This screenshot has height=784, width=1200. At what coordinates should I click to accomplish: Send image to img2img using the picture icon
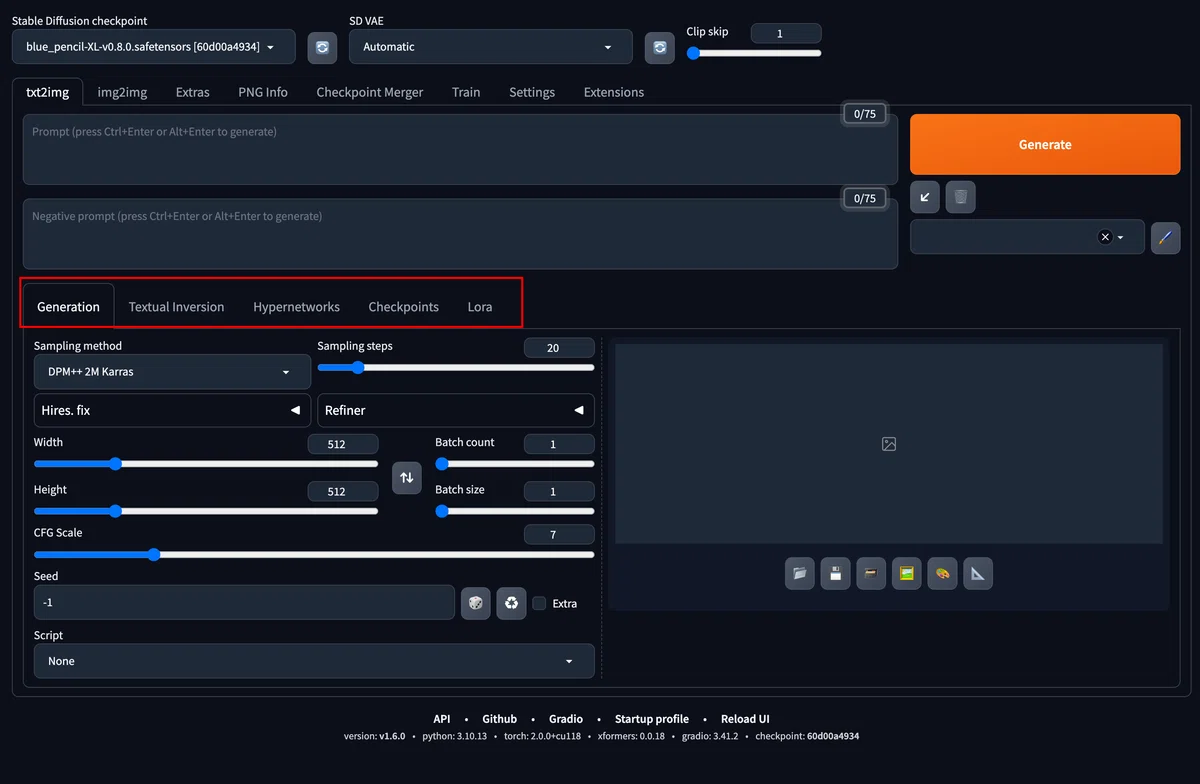point(907,574)
